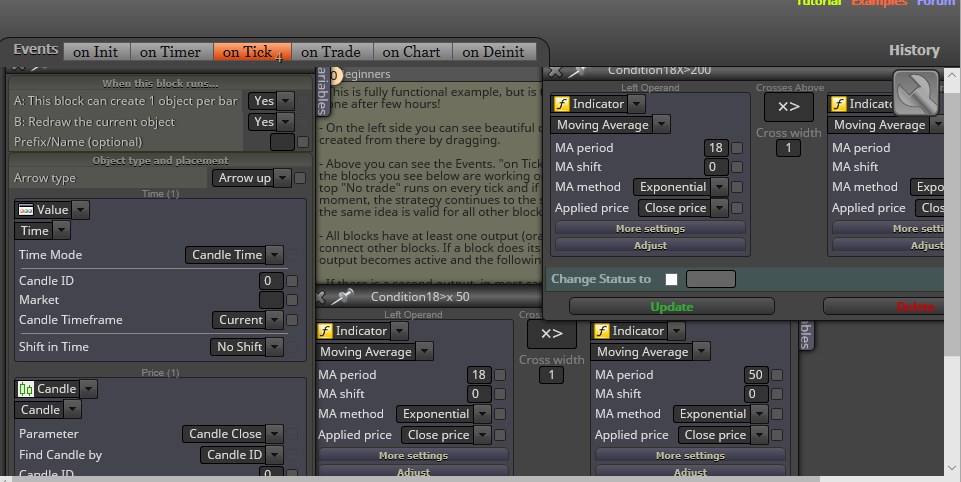Click left operand Indicator function icon in Condition18>x 50
961x482 pixels.
point(325,331)
